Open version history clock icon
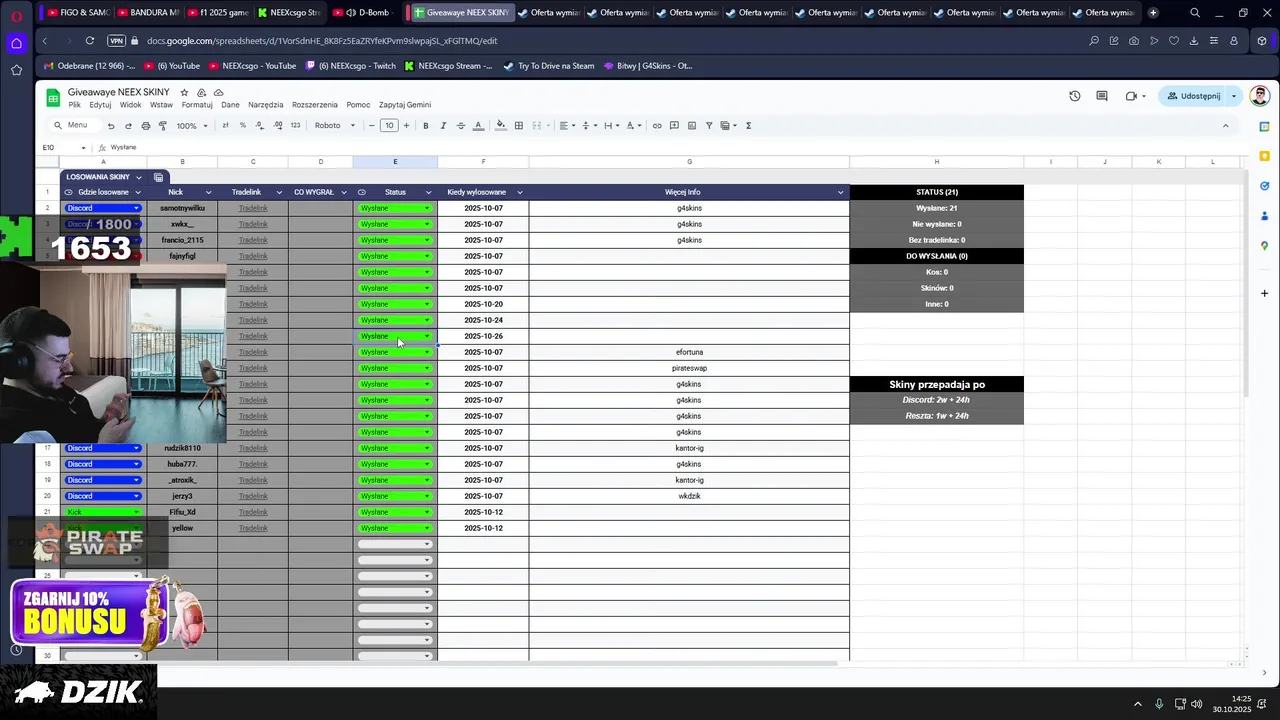 pos(1075,96)
